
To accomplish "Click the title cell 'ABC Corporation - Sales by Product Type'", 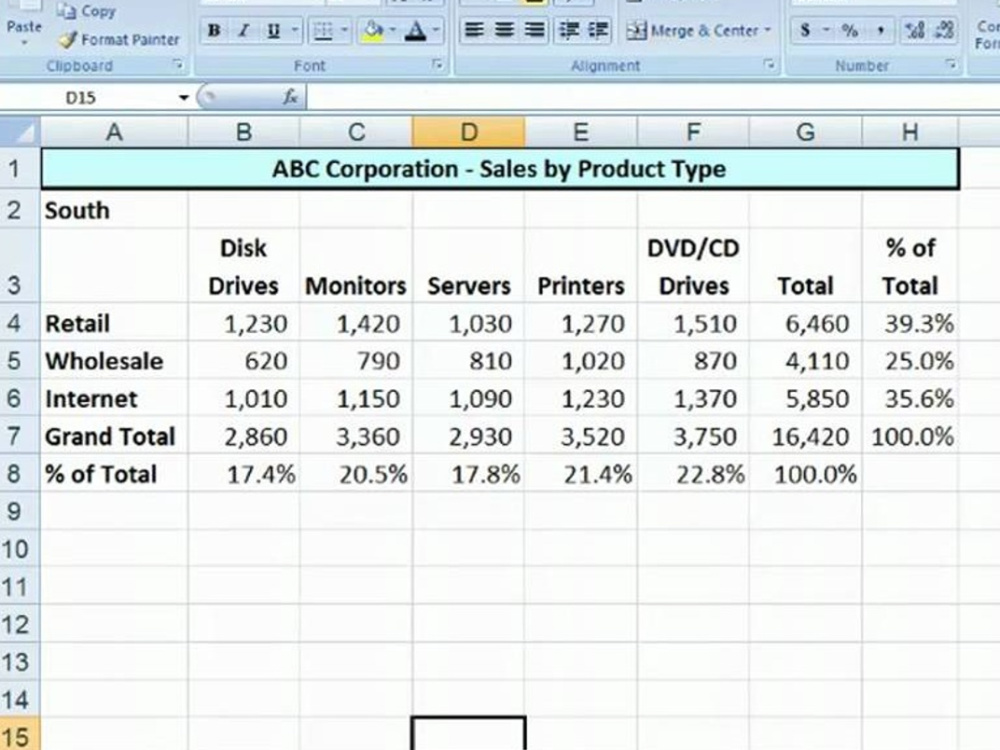I will click(x=500, y=169).
